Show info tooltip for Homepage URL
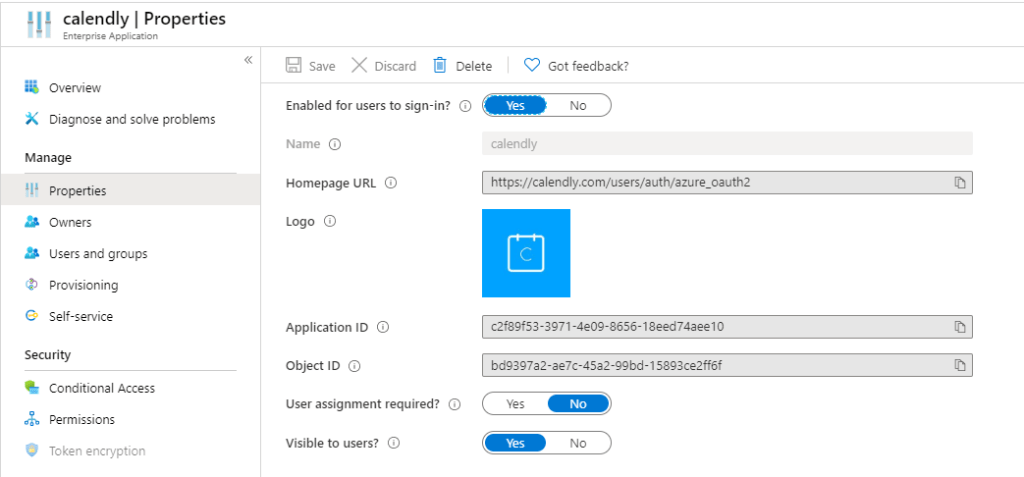The width and height of the screenshot is (1024, 477). point(391,183)
